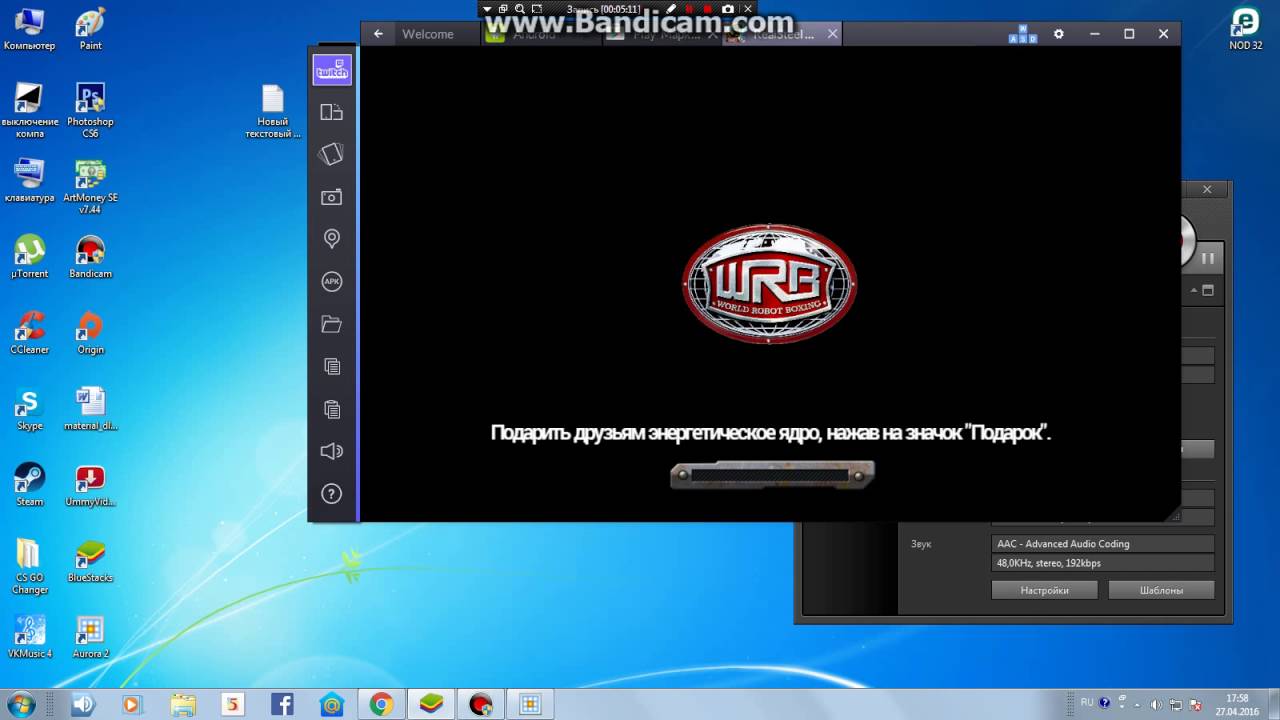Open the Twitch streaming panel in BlueStacks sidebar
The height and width of the screenshot is (720, 1280).
point(332,70)
